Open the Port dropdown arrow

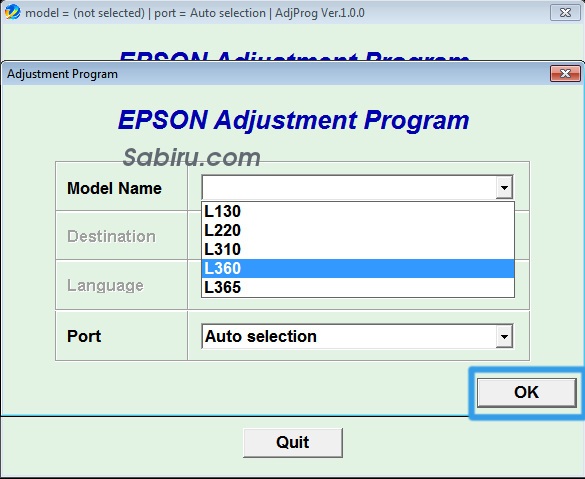point(504,336)
